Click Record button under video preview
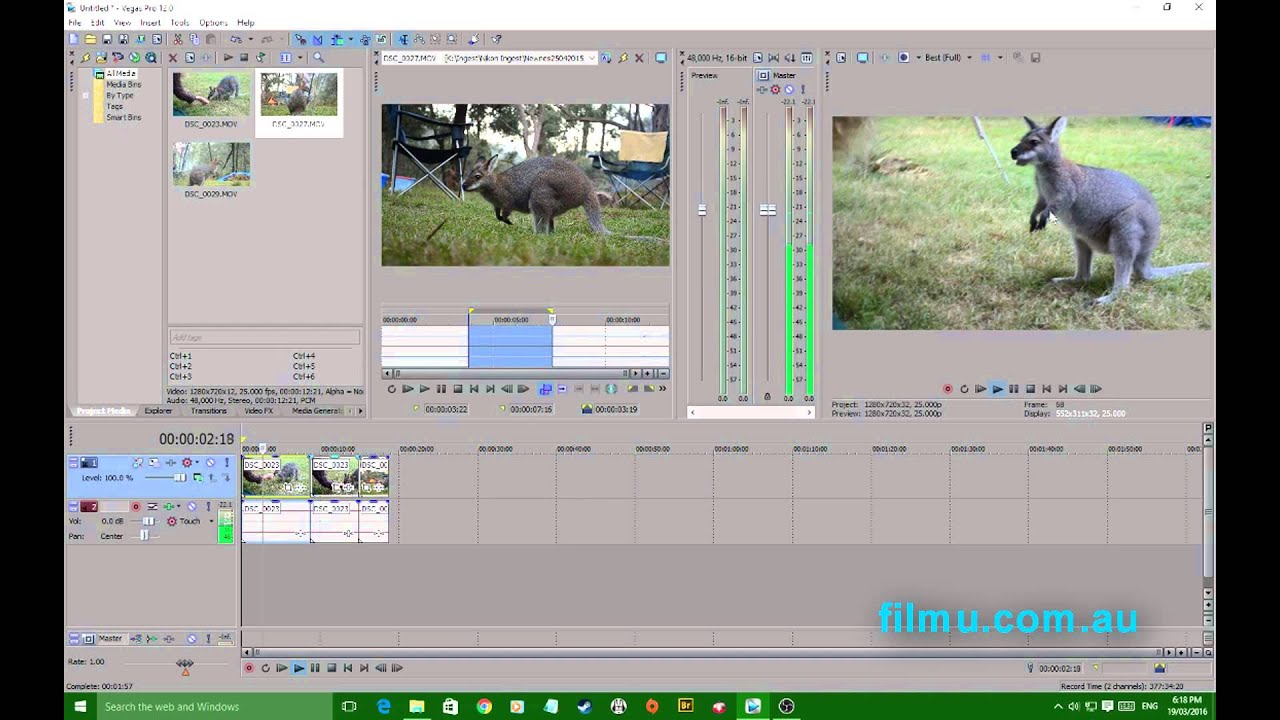Viewport: 1280px width, 720px height. pos(948,389)
